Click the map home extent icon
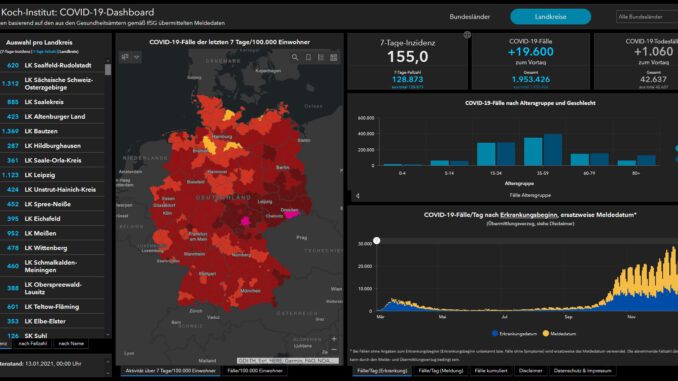The image size is (678, 381). (x=125, y=57)
